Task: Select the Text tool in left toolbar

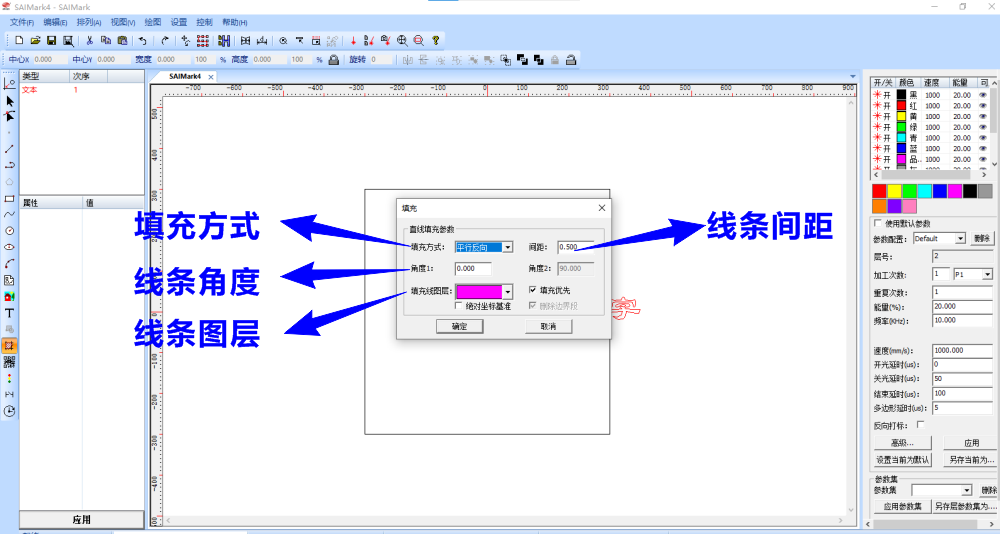Action: [x=10, y=312]
